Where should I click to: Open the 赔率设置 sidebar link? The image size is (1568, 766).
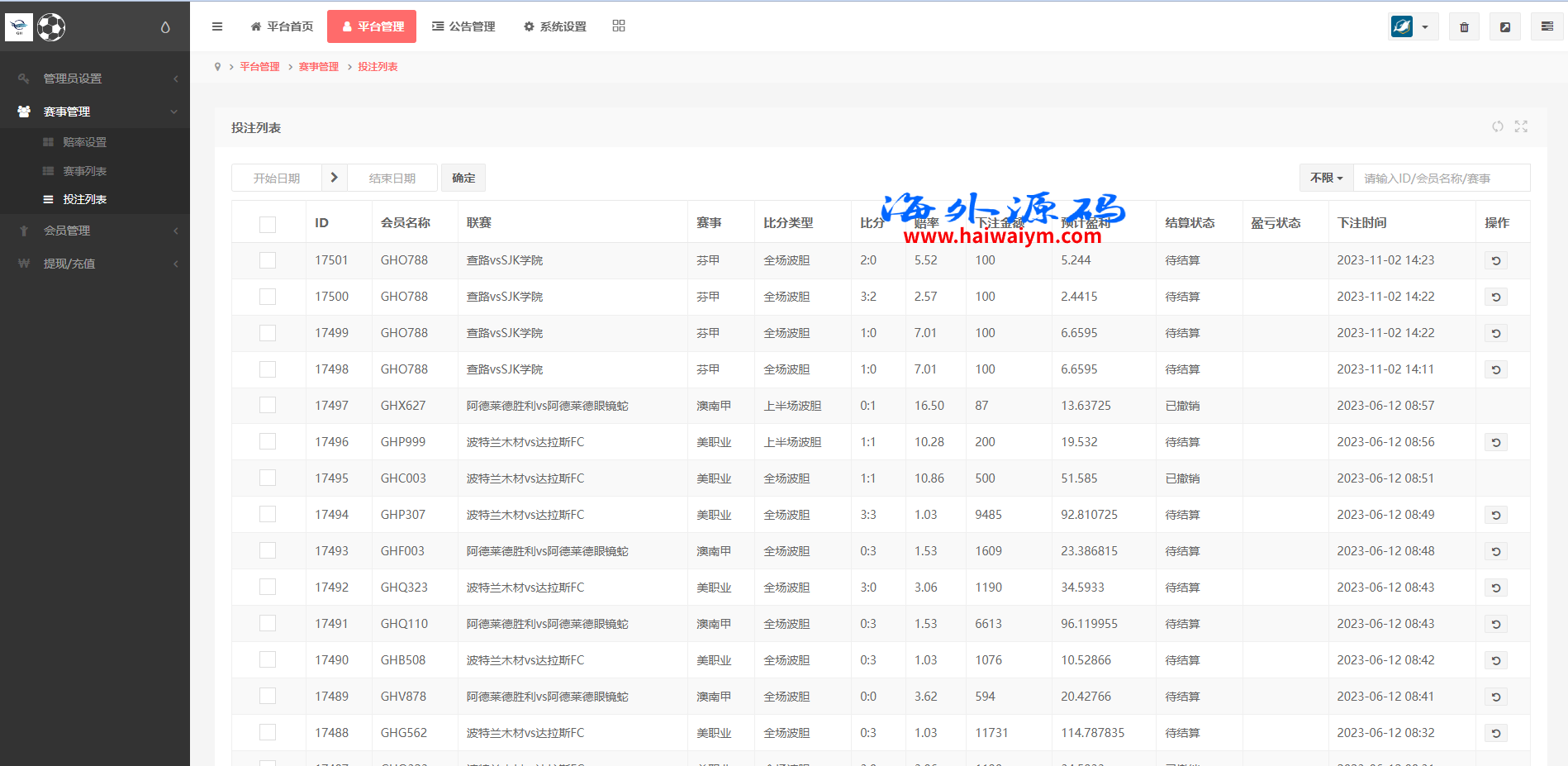84,142
